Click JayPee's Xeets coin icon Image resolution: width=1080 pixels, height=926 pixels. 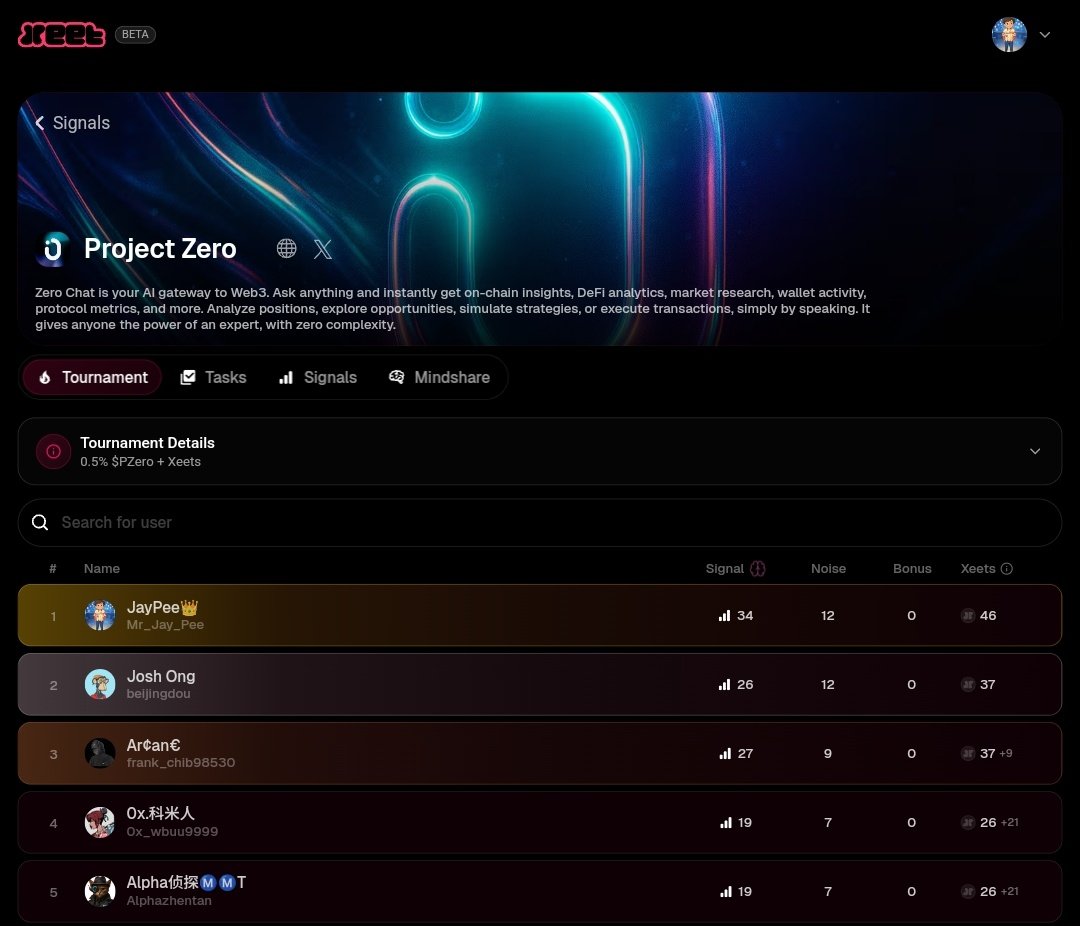[968, 615]
